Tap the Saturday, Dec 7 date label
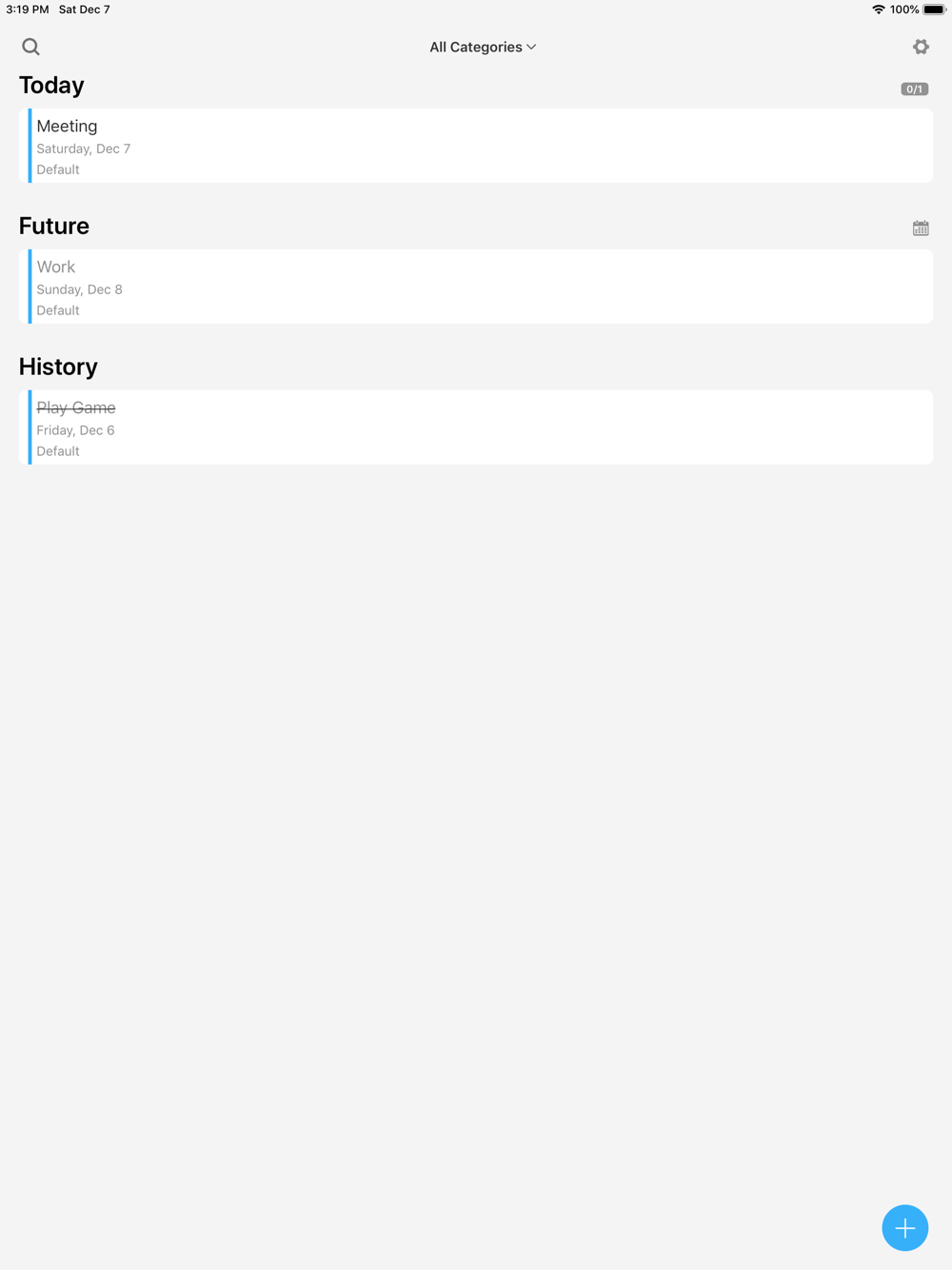 click(x=84, y=149)
